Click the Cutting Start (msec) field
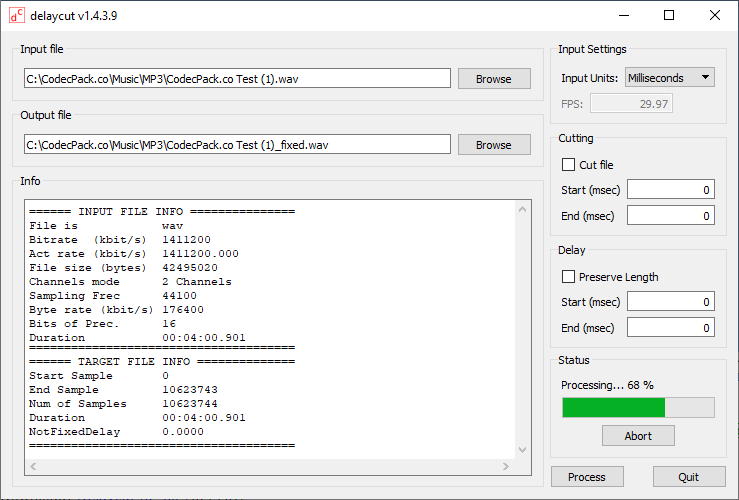The height and width of the screenshot is (500, 739). point(671,189)
